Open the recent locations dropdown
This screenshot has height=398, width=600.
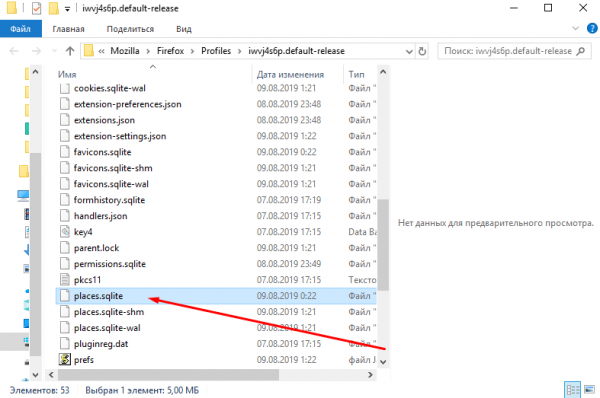click(54, 51)
